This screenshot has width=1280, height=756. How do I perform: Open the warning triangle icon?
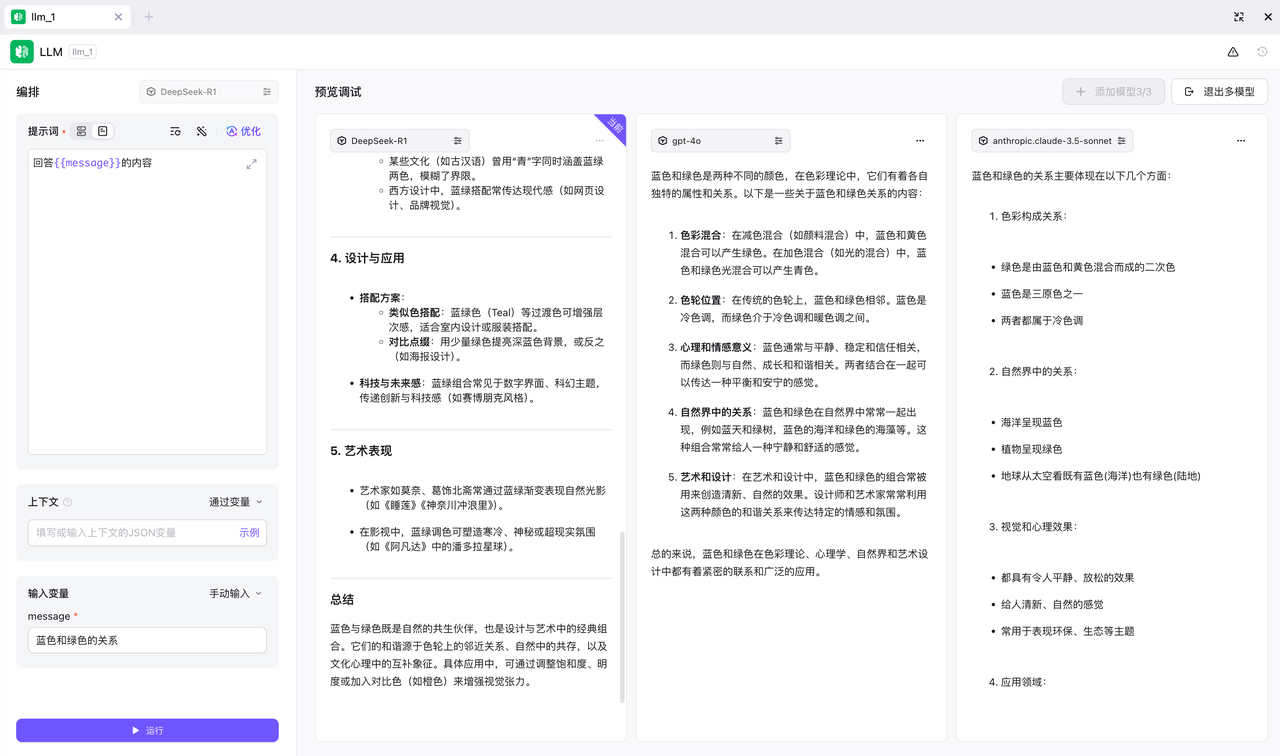click(x=1233, y=52)
